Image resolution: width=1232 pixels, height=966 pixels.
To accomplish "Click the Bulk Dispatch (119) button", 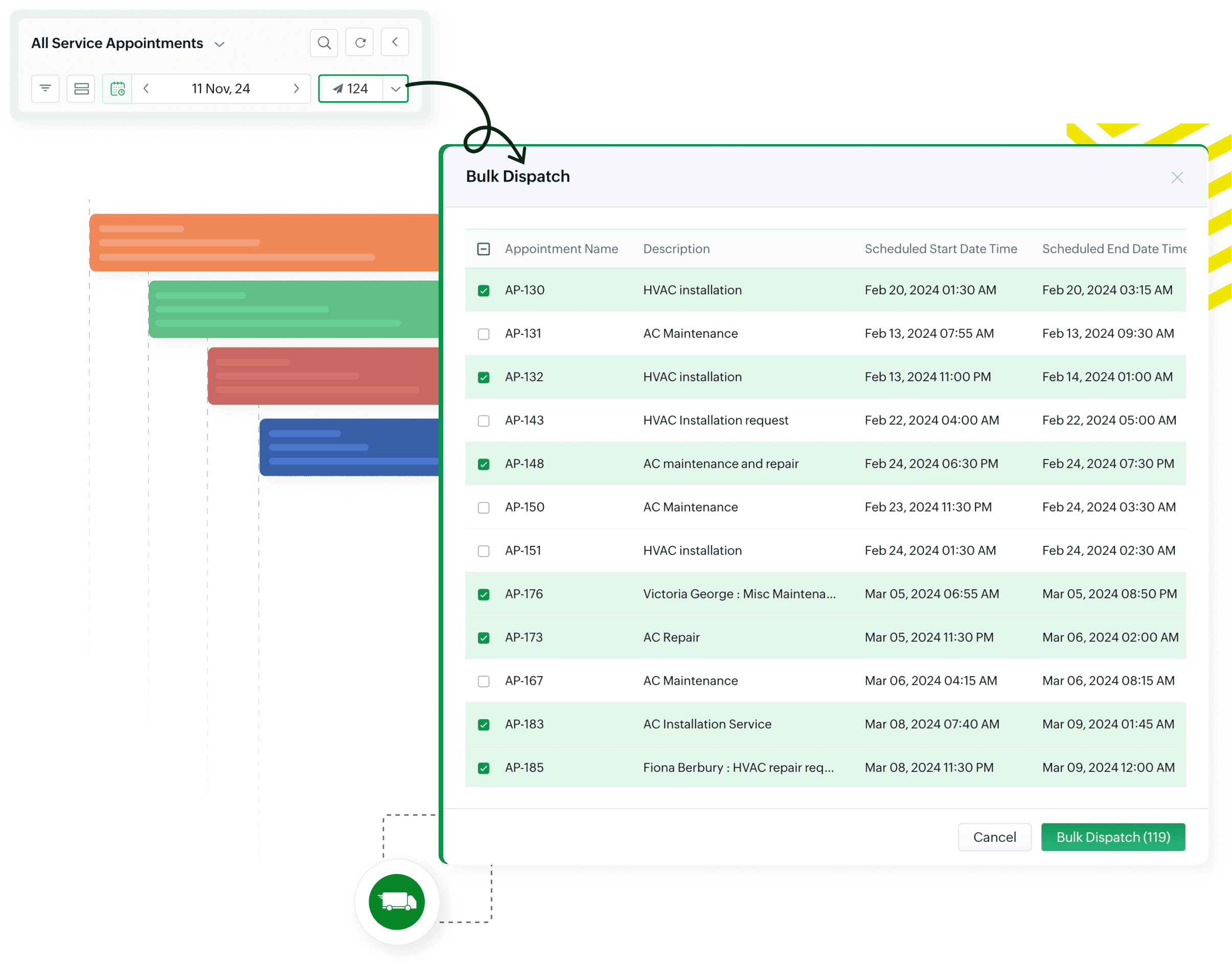I will (x=1113, y=837).
